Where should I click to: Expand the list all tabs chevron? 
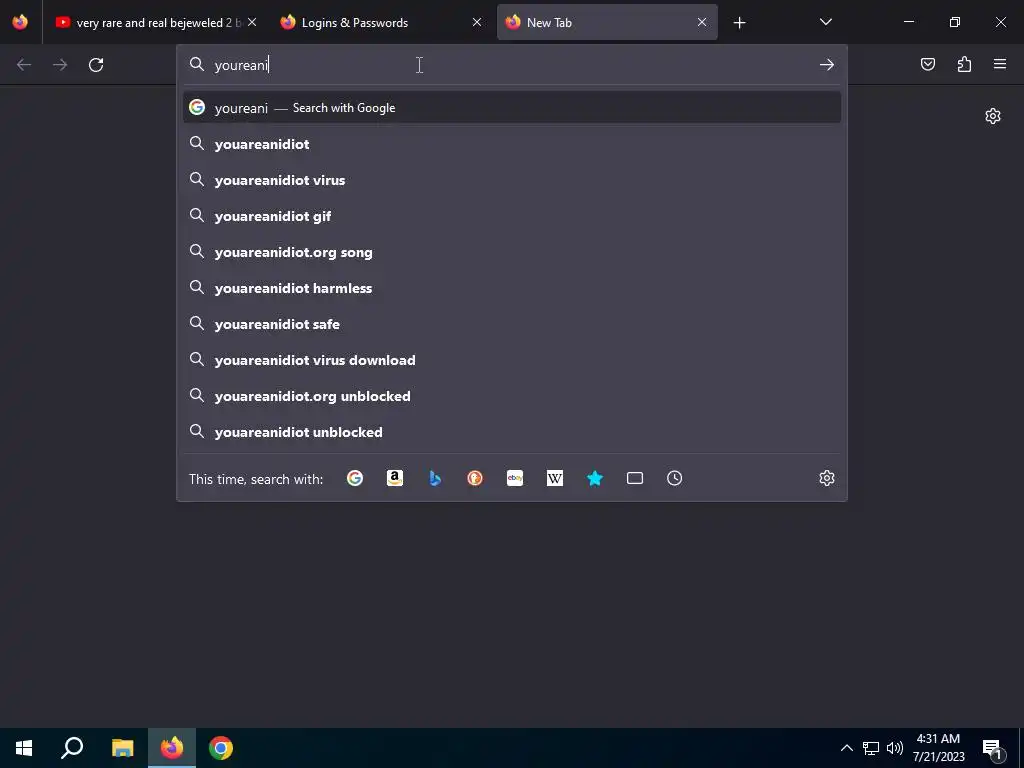[x=825, y=22]
